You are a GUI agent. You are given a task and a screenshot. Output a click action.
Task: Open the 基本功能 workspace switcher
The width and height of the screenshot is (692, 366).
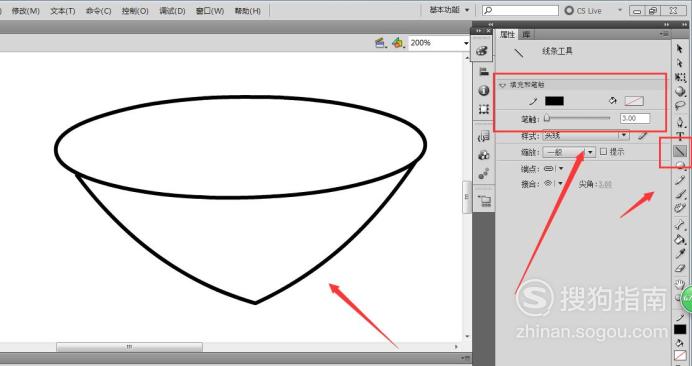click(x=449, y=10)
